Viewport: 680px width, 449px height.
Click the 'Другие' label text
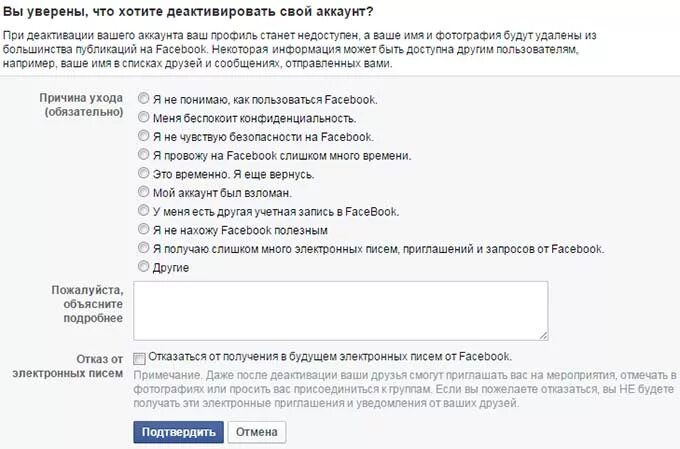coord(171,268)
